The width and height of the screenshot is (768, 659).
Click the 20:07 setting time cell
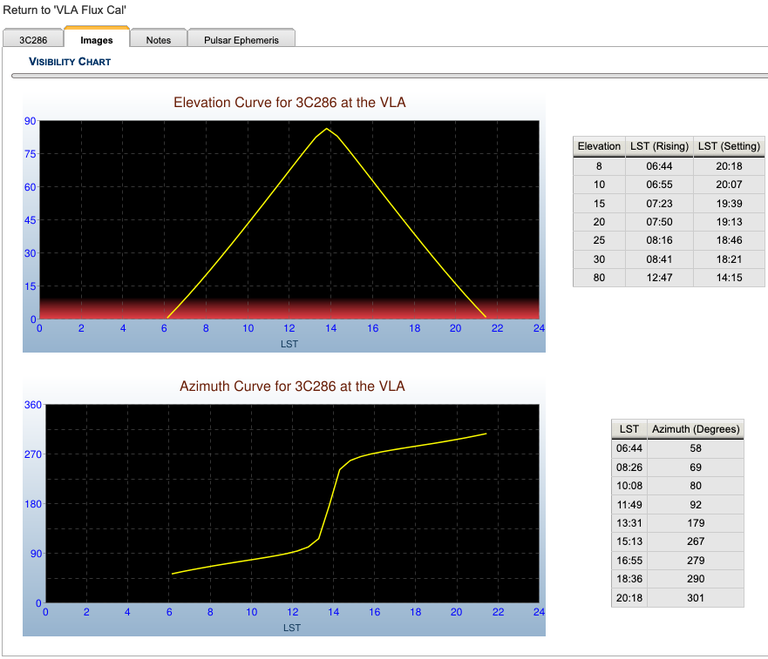coord(727,185)
